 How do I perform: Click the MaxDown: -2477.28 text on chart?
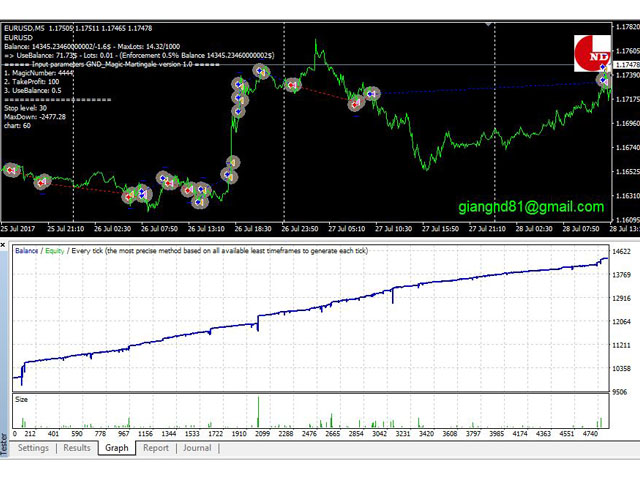click(35, 117)
